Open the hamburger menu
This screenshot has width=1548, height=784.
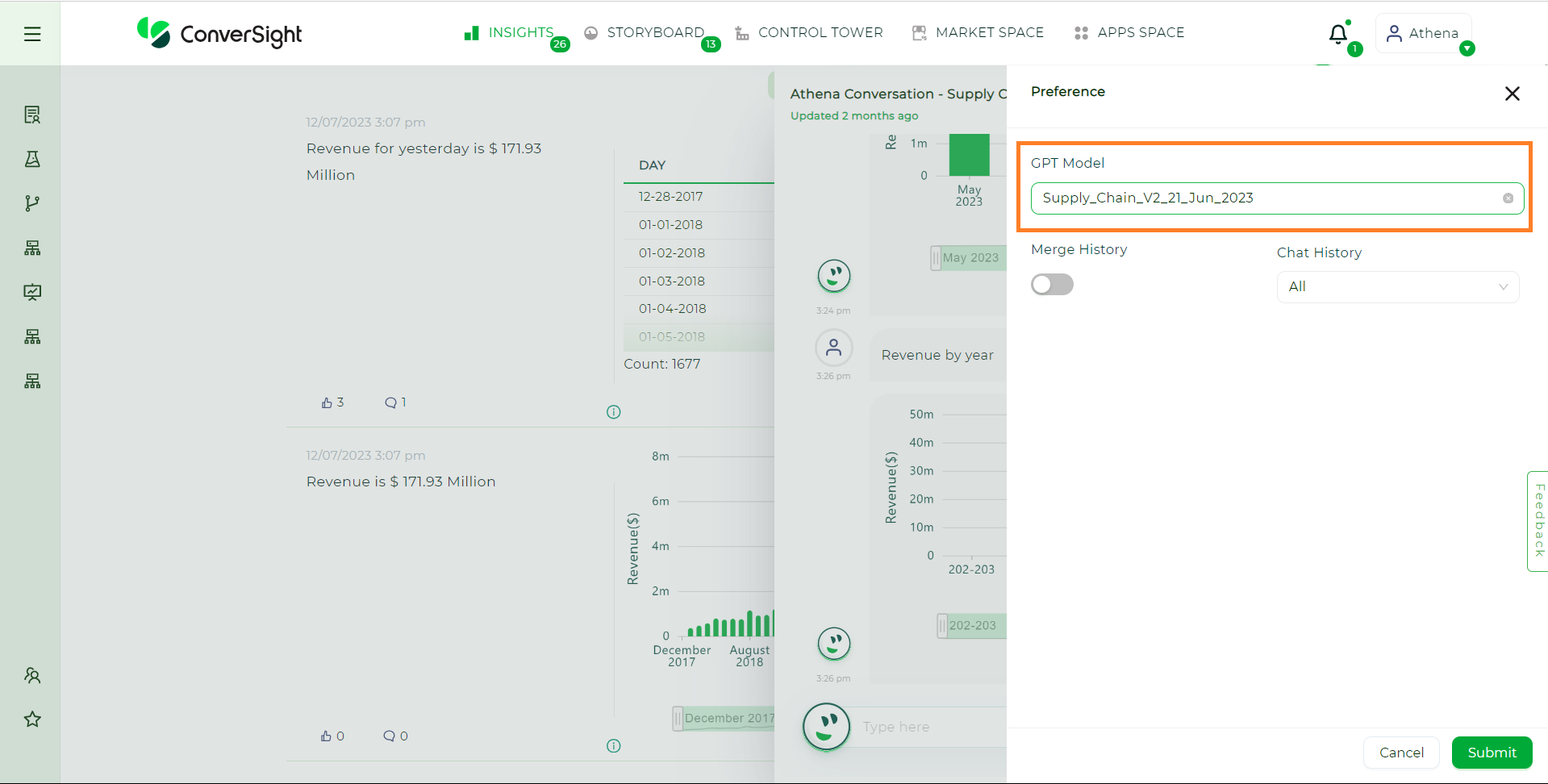(x=32, y=34)
